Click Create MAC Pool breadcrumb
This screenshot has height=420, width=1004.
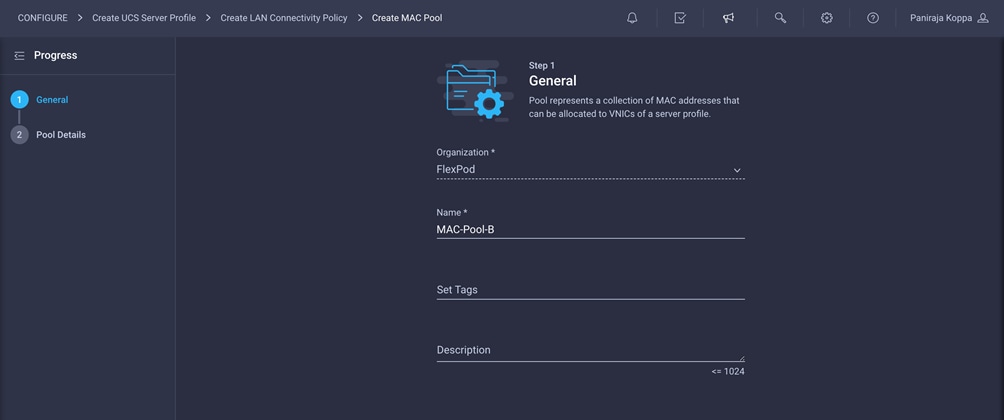pos(407,18)
